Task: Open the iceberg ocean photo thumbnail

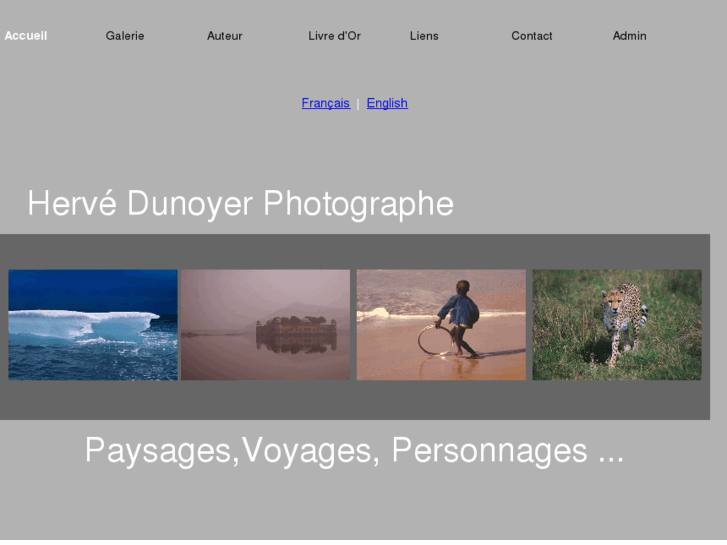Action: click(x=93, y=325)
